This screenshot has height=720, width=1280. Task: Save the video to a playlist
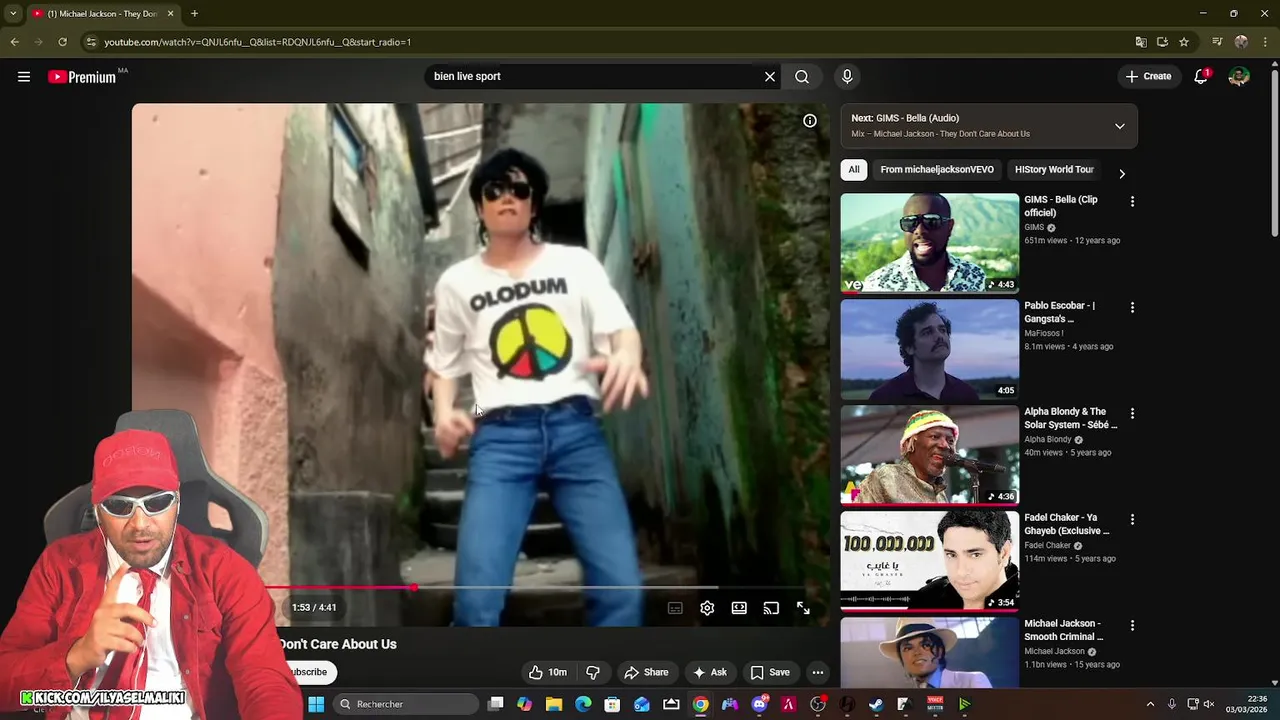tap(770, 672)
